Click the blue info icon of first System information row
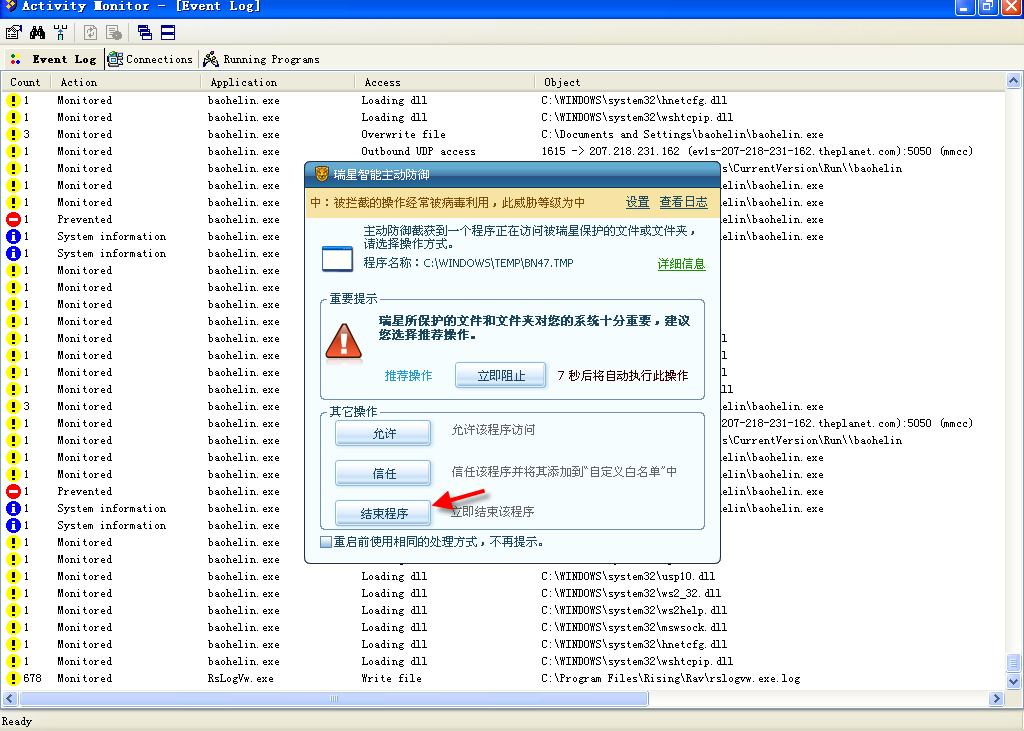This screenshot has height=731, width=1024. click(x=13, y=236)
